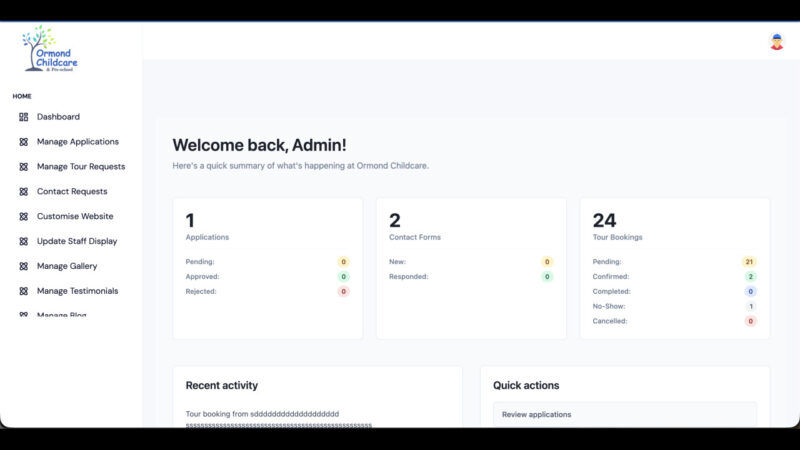Open the Tour Bookings summary card
Viewport: 800px width, 450px height.
[x=675, y=268]
